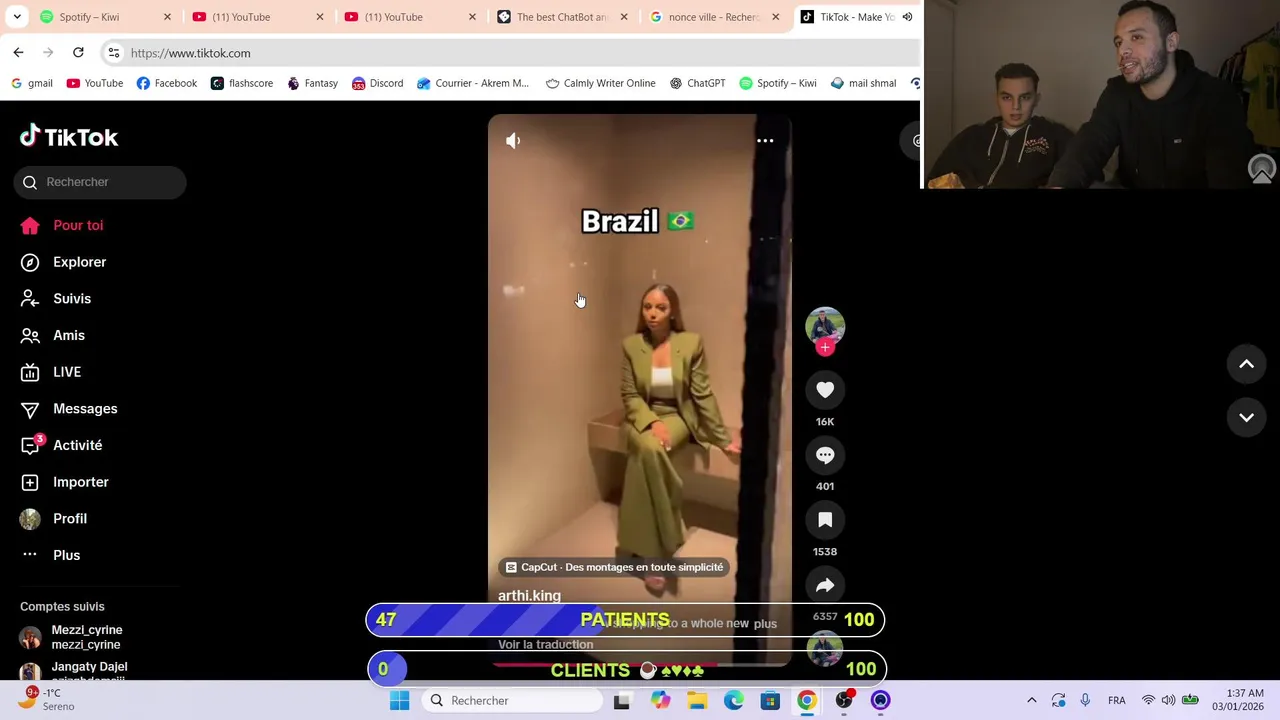Viewport: 1280px width, 720px height.
Task: Like the video with heart icon
Action: [x=825, y=390]
